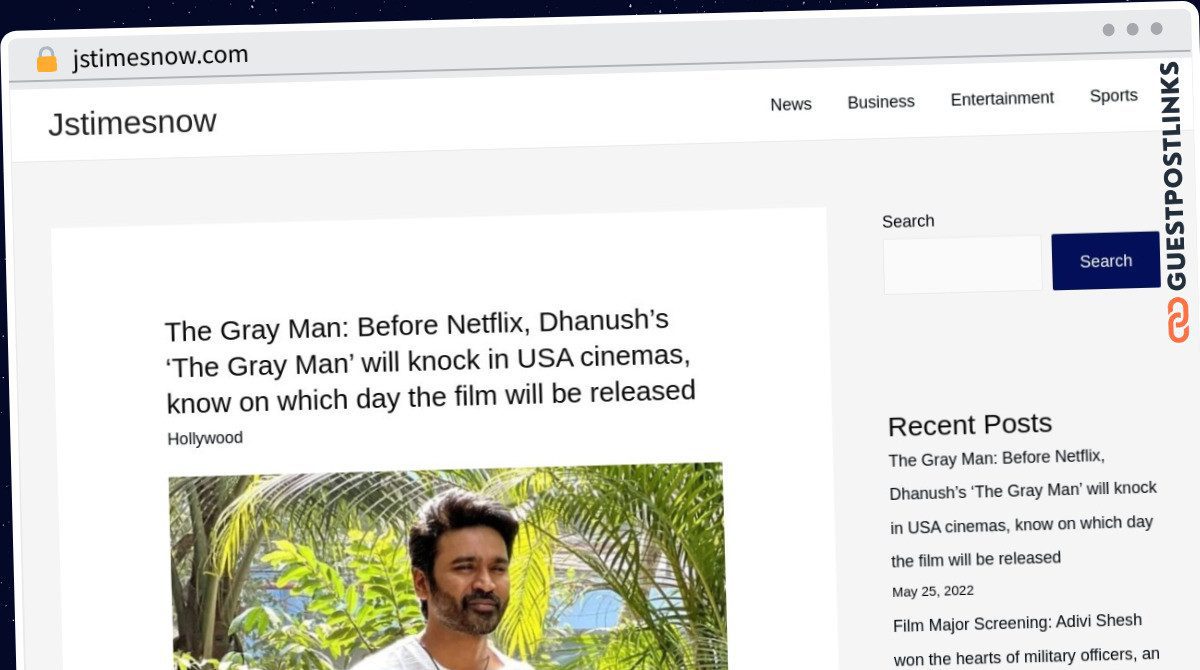Viewport: 1200px width, 670px height.
Task: Click the Dhanush article featured photo
Action: tap(447, 566)
